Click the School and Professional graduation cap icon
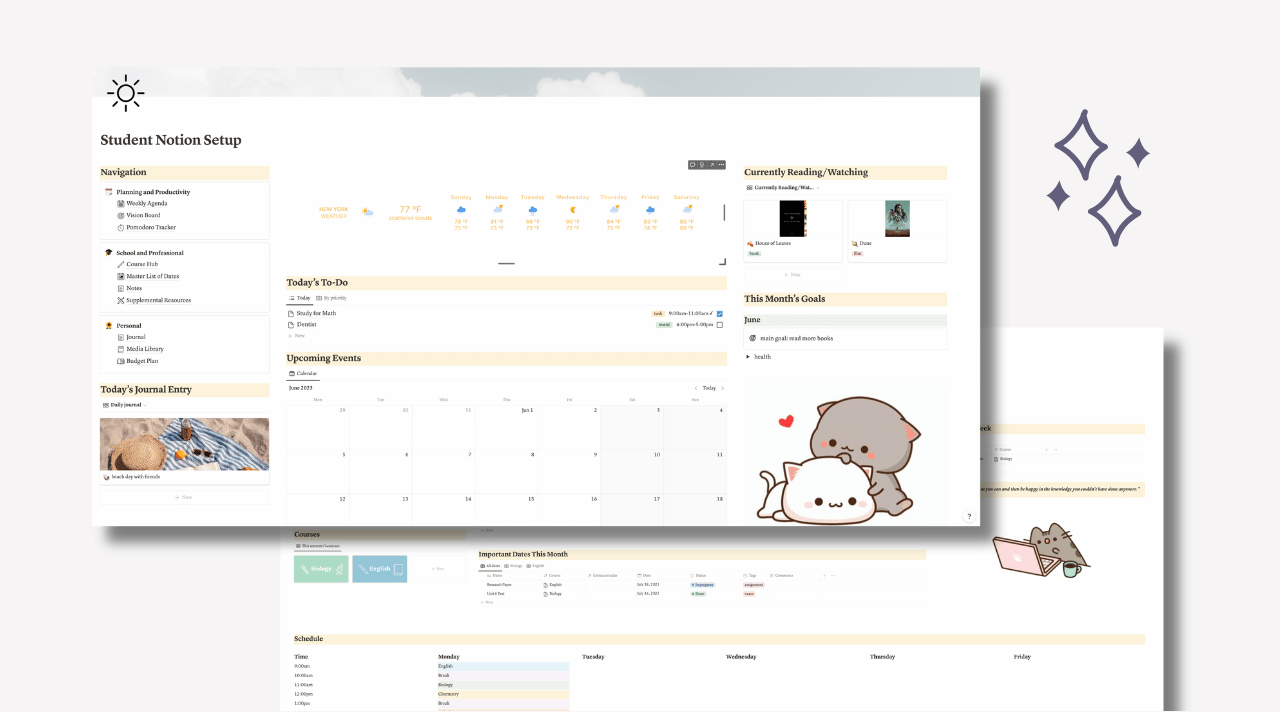 (x=109, y=252)
